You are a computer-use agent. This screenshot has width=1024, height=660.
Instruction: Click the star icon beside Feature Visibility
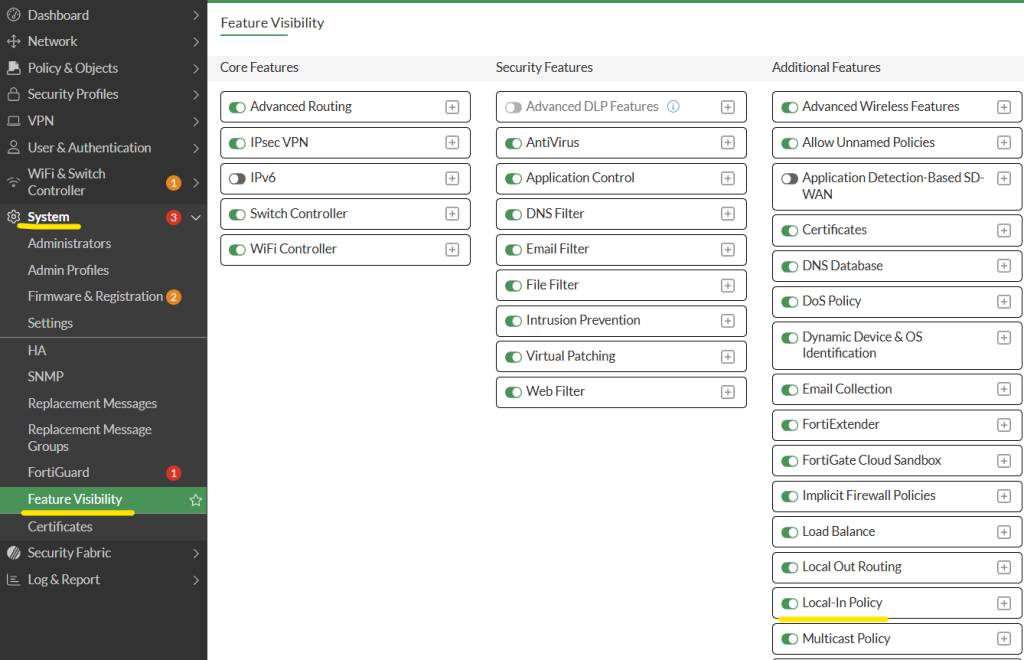pyautogui.click(x=196, y=500)
